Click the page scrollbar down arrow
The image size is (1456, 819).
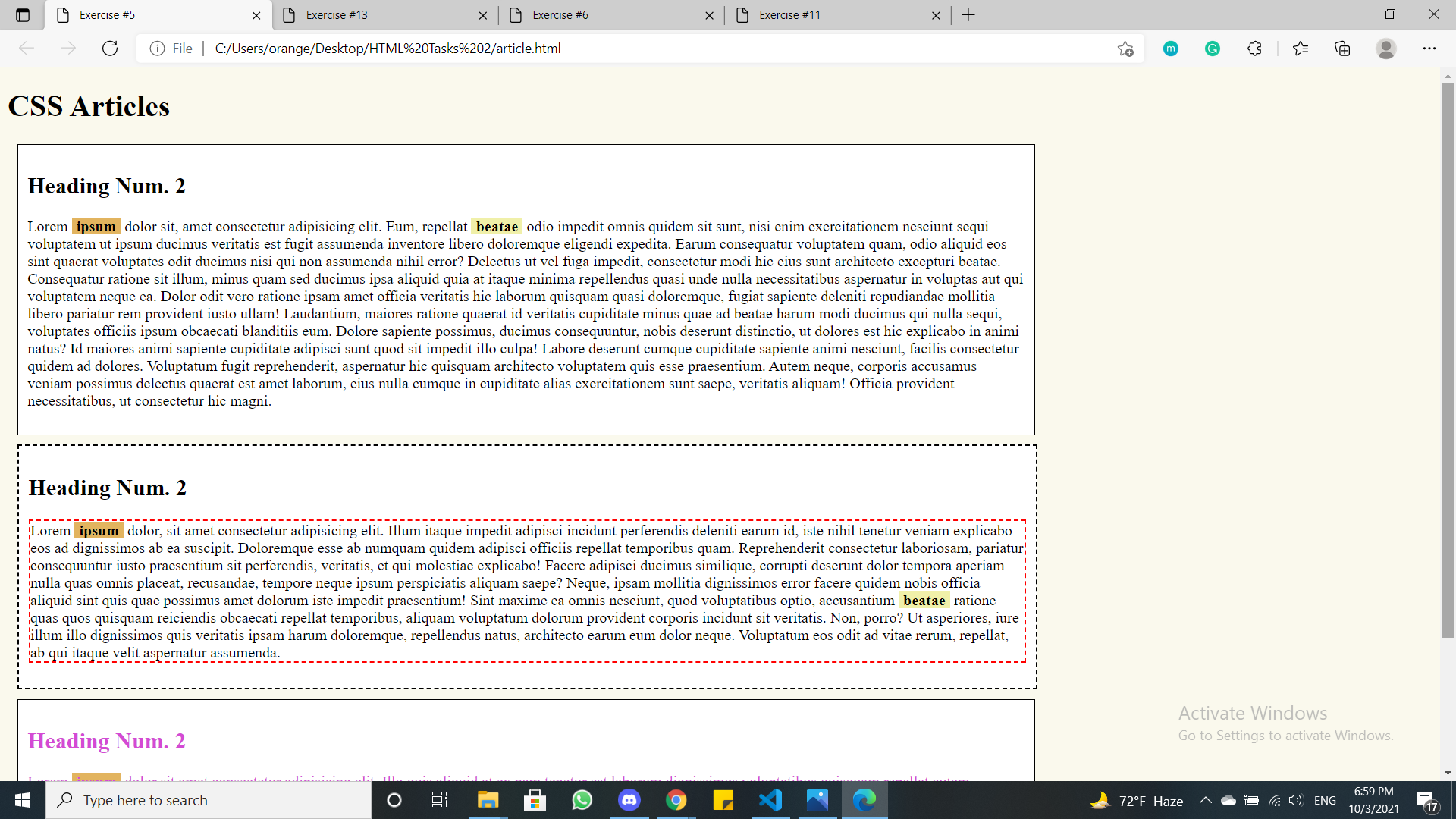click(1448, 773)
